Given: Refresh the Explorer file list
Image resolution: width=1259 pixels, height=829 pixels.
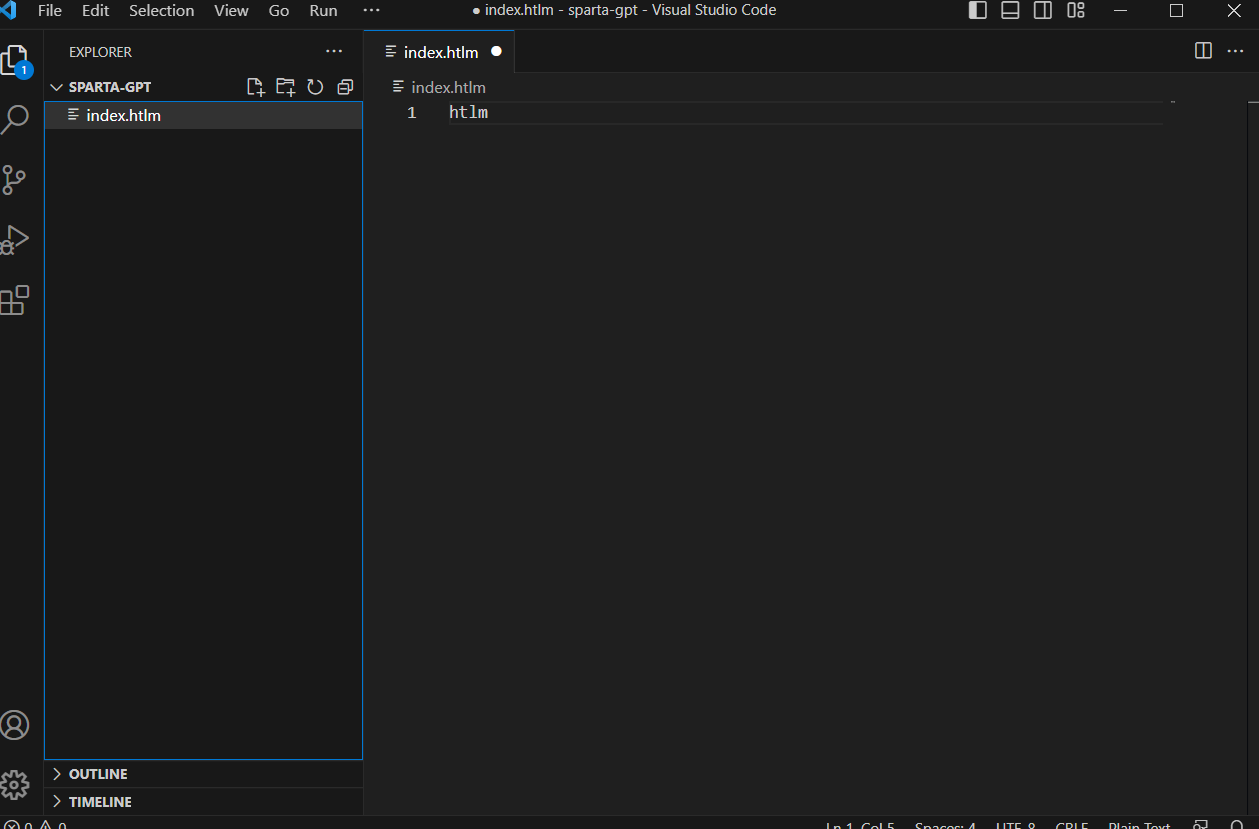Looking at the screenshot, I should tap(315, 87).
